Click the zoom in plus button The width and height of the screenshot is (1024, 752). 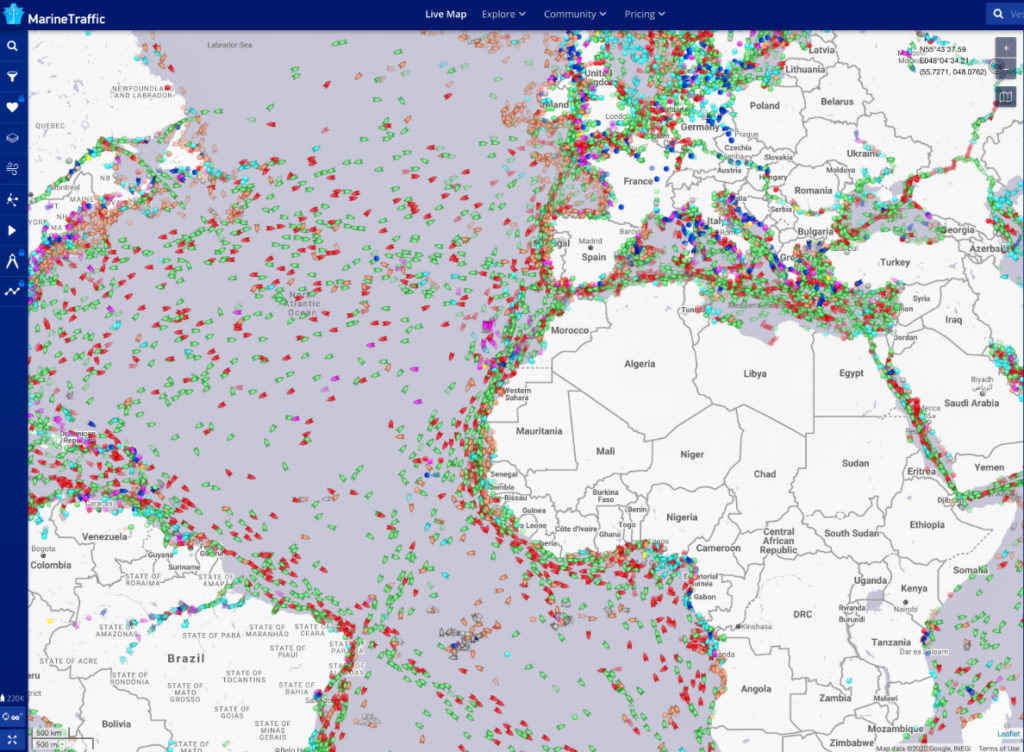pos(1005,47)
